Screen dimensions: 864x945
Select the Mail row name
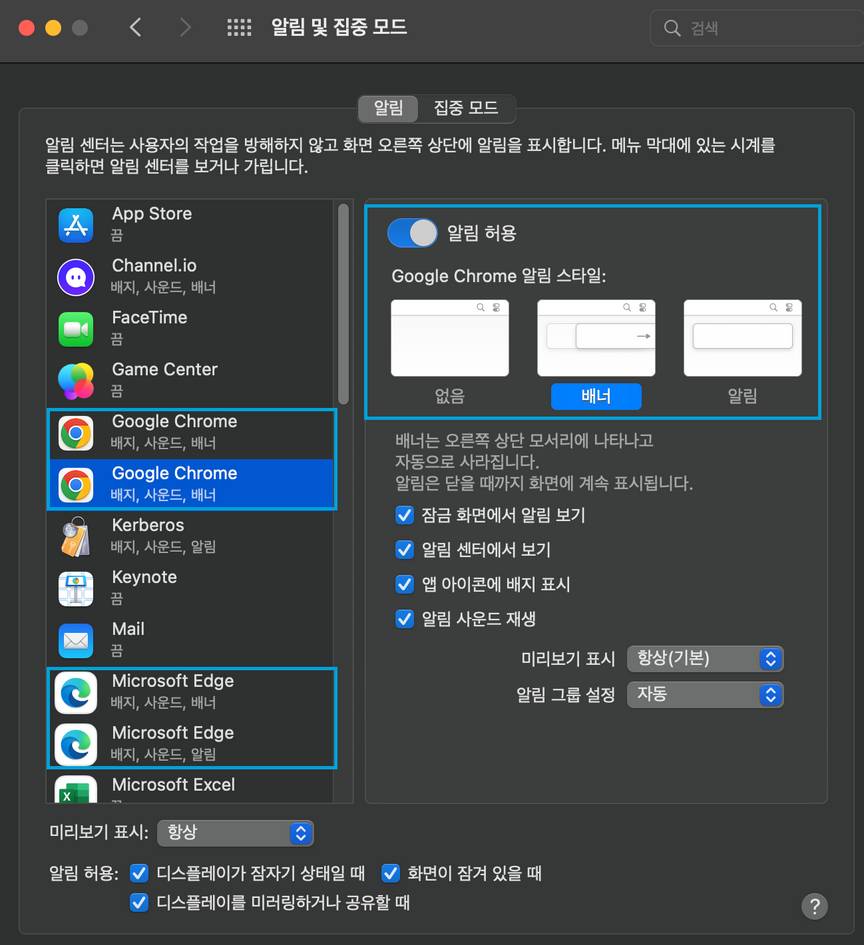(x=128, y=629)
